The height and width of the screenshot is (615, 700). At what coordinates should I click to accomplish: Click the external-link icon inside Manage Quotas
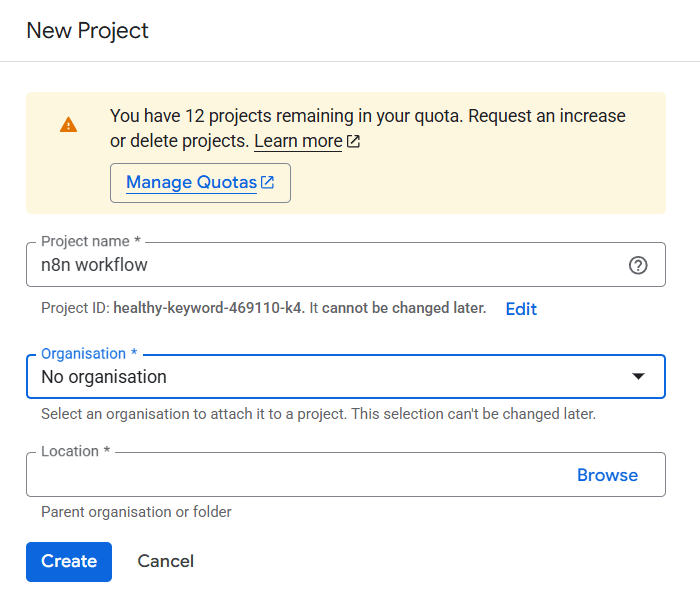(x=267, y=183)
